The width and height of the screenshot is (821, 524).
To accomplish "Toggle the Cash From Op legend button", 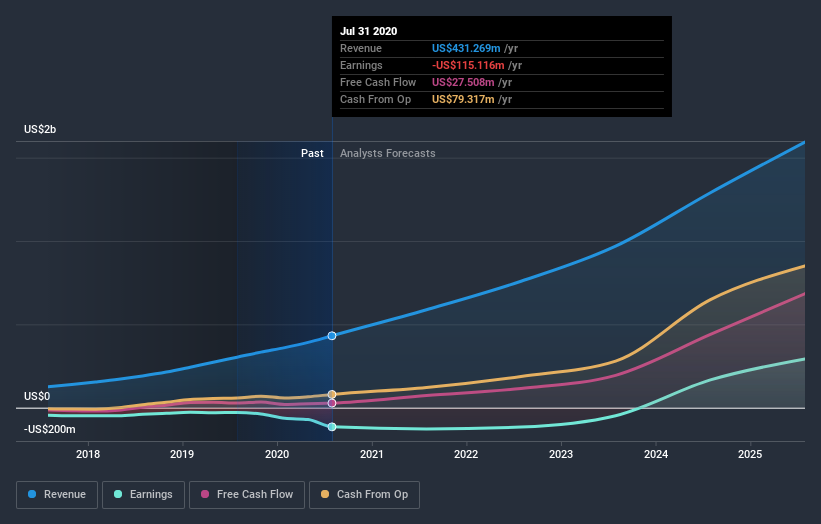I will pyautogui.click(x=364, y=495).
